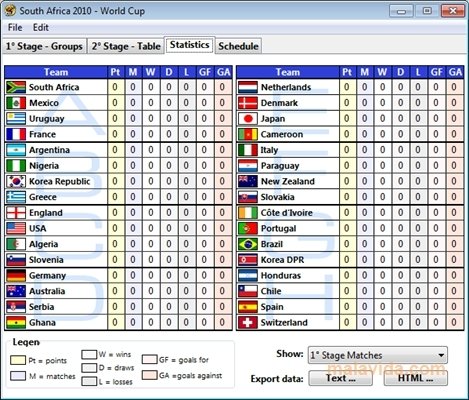The width and height of the screenshot is (469, 400).
Task: Export data as Text
Action: [x=340, y=378]
